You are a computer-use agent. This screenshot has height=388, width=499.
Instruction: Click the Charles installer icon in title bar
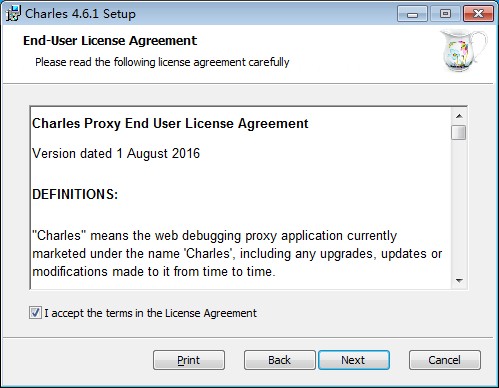(x=13, y=14)
